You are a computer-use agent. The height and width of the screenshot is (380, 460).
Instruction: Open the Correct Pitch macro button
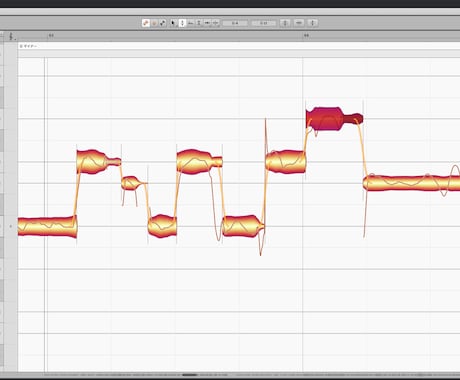coord(285,23)
